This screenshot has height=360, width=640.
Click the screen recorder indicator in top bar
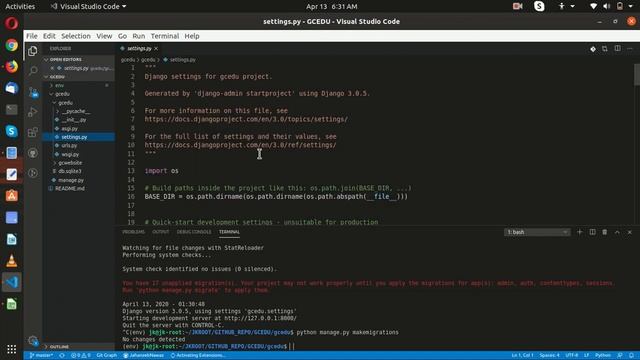click(518, 6)
